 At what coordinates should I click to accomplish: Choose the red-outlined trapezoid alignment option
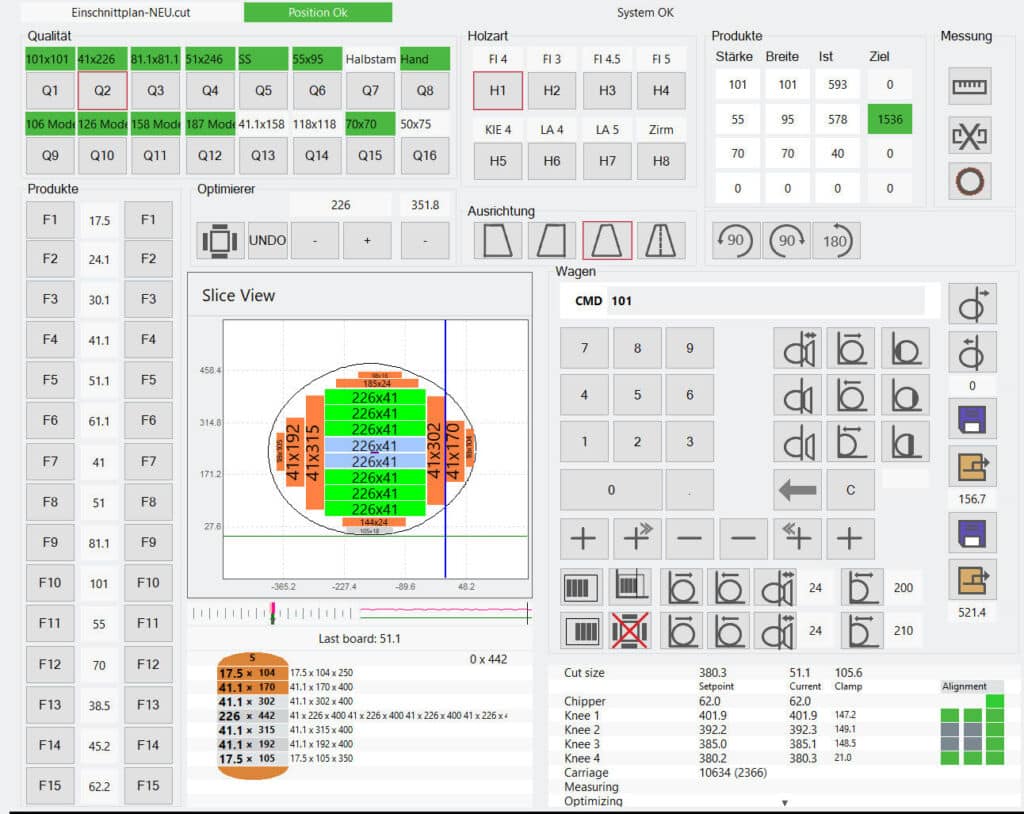click(x=607, y=240)
